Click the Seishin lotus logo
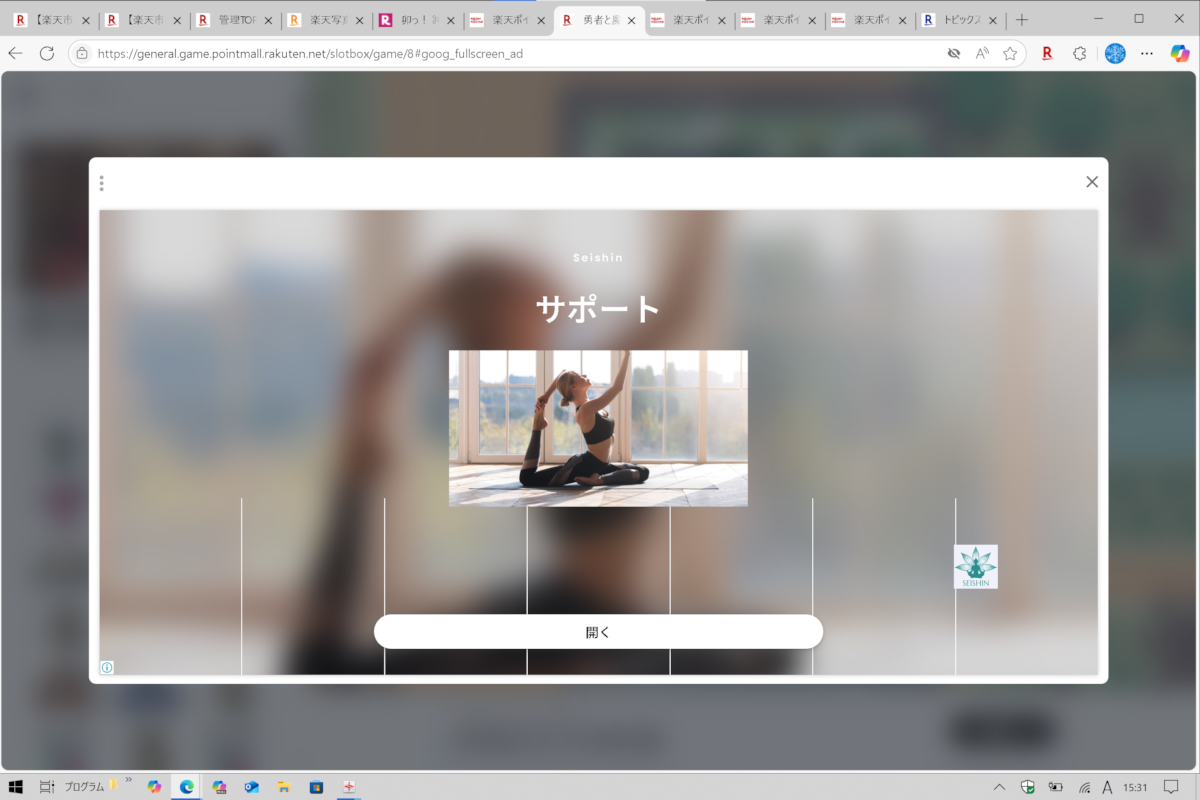Image resolution: width=1200 pixels, height=800 pixels. tap(976, 567)
